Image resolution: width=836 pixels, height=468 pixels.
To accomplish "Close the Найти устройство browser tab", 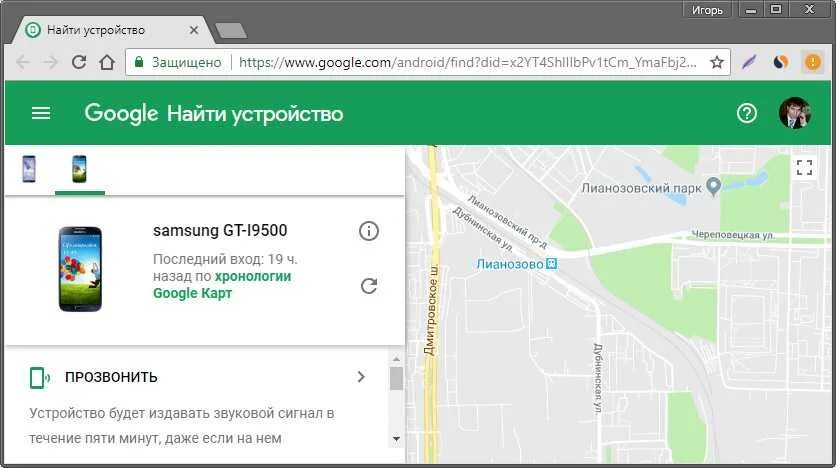I will [194, 30].
